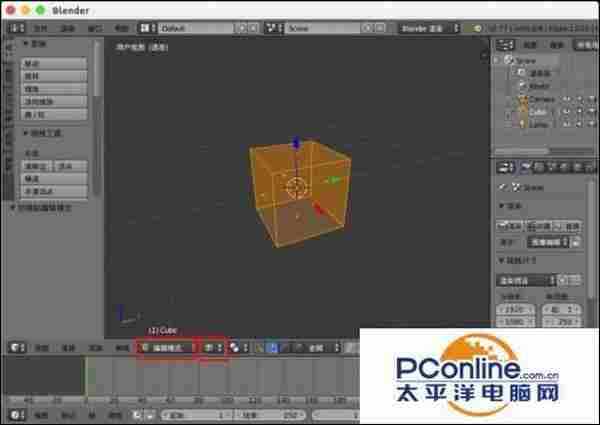600x425 pixels.
Task: Open the Outliner editor type selector icon
Action: 505,45
